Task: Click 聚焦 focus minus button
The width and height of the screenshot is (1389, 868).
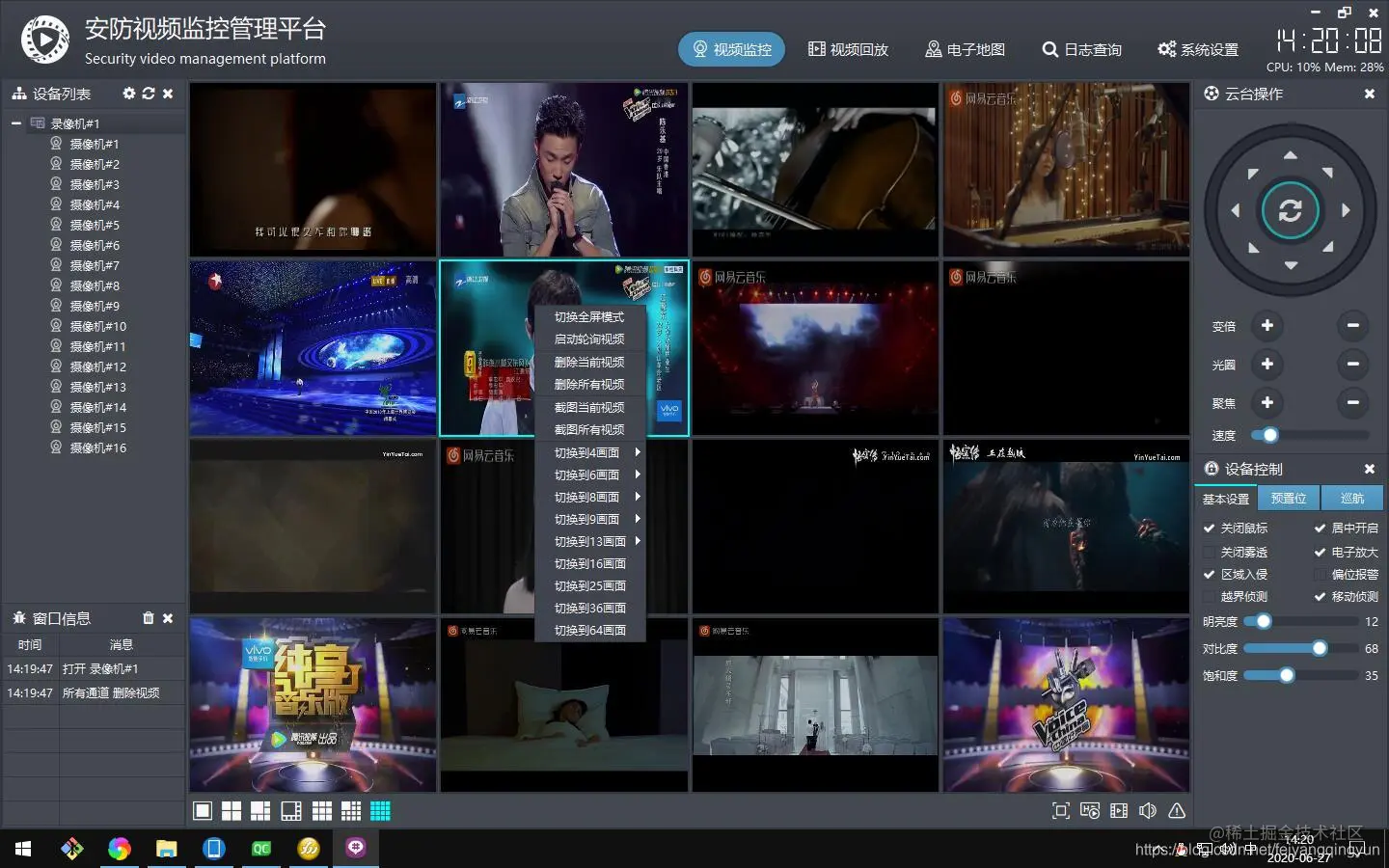Action: (x=1353, y=402)
